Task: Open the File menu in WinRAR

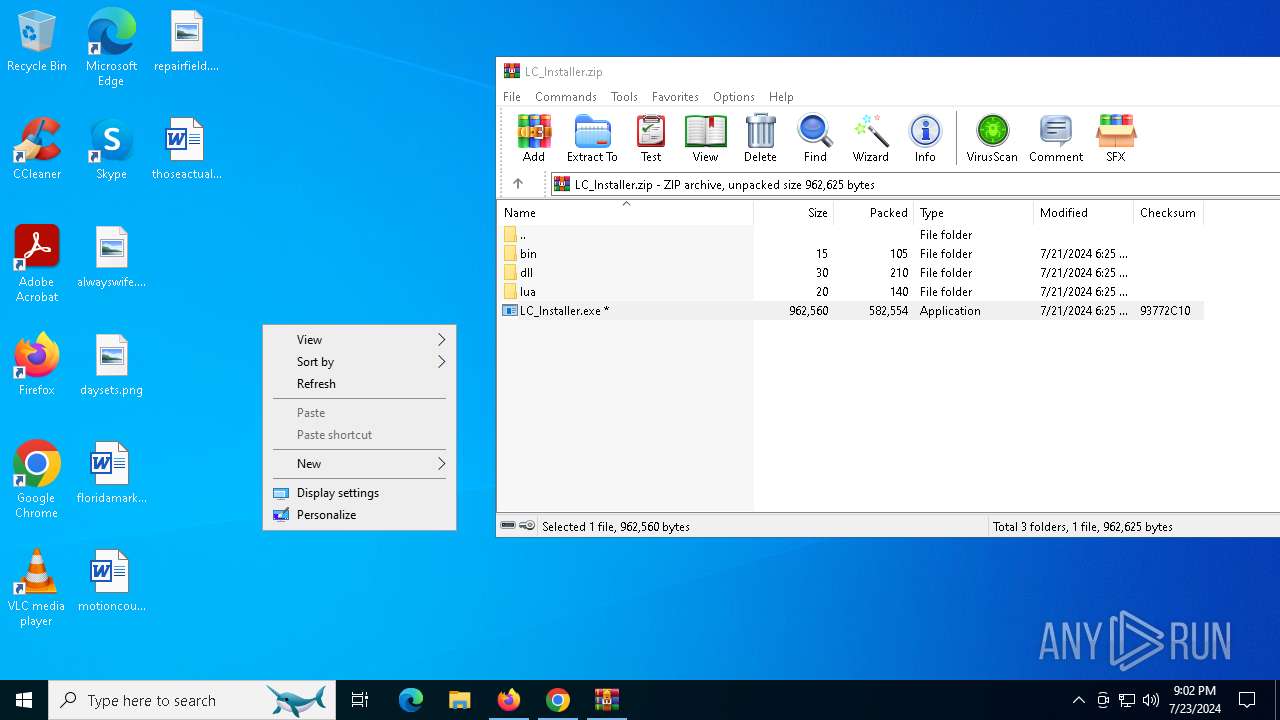Action: (512, 97)
